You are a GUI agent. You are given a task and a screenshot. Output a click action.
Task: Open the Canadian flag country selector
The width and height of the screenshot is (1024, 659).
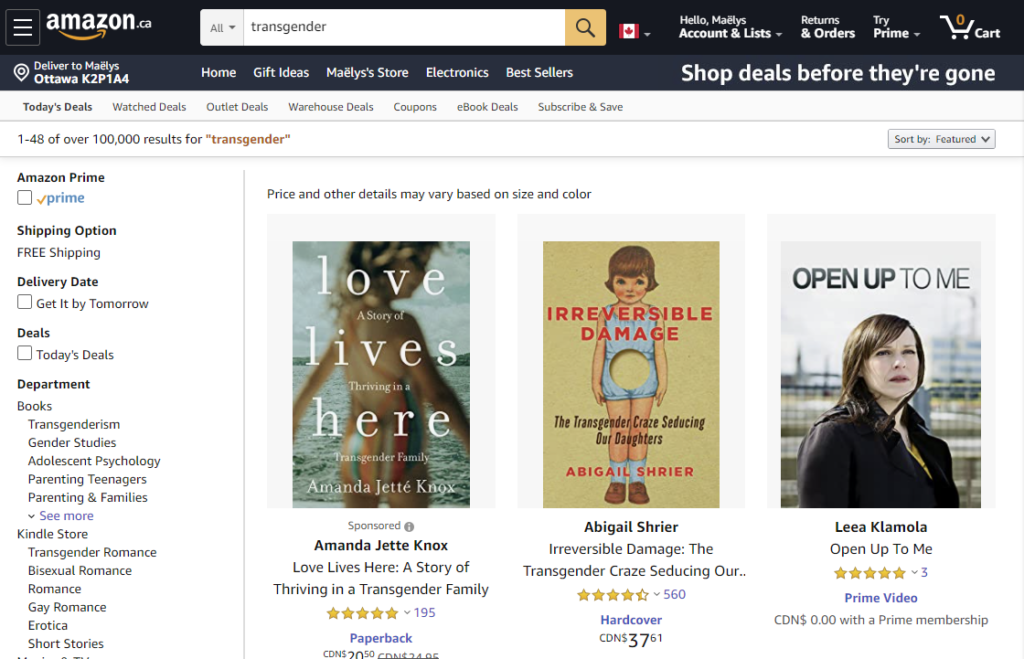(634, 31)
